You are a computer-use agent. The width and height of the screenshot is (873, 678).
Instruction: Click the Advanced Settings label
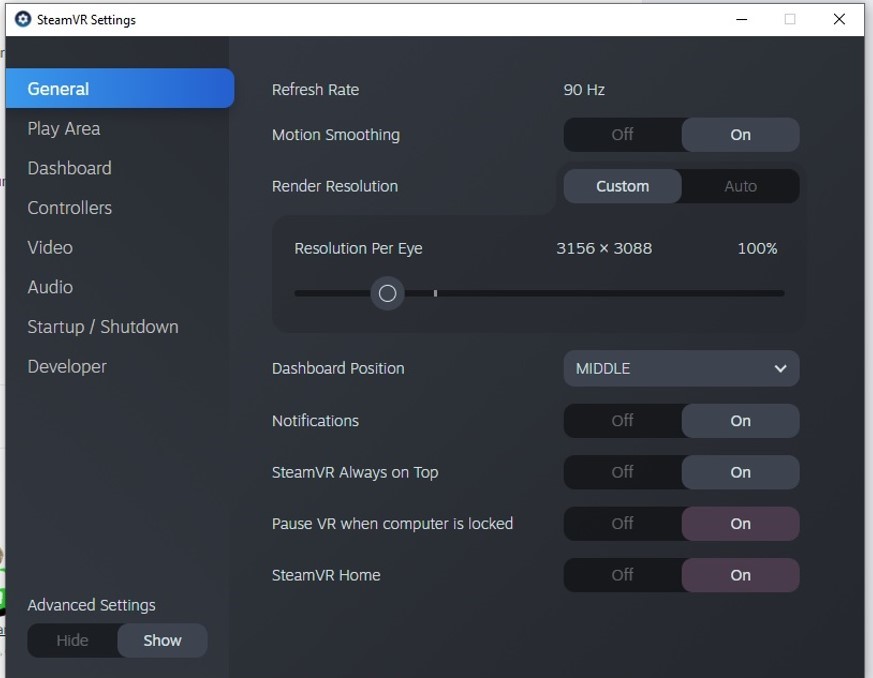91,605
